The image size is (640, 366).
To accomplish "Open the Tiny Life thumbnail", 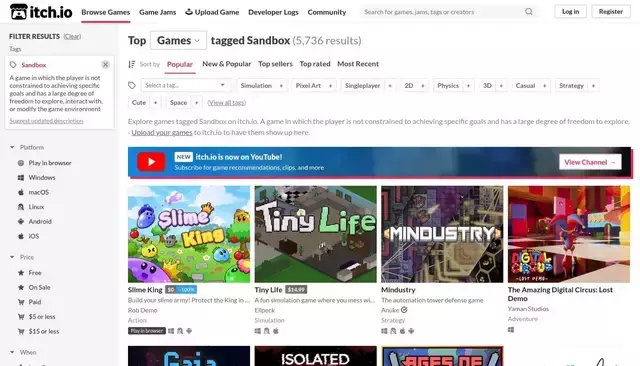I will (316, 234).
